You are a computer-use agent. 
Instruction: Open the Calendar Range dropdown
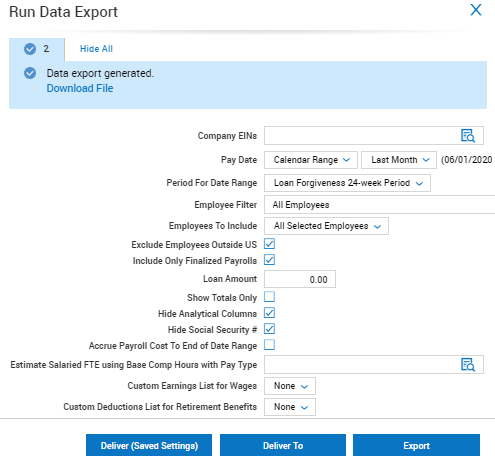[x=311, y=160]
